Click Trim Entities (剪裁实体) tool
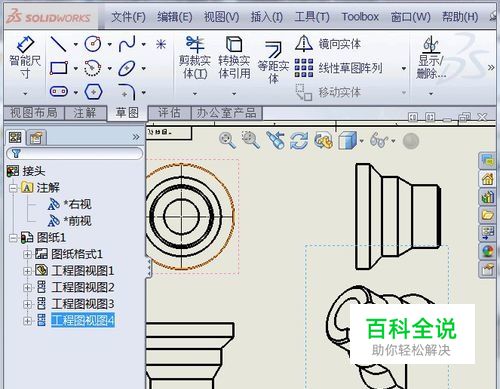This screenshot has height=389, width=500. click(195, 58)
